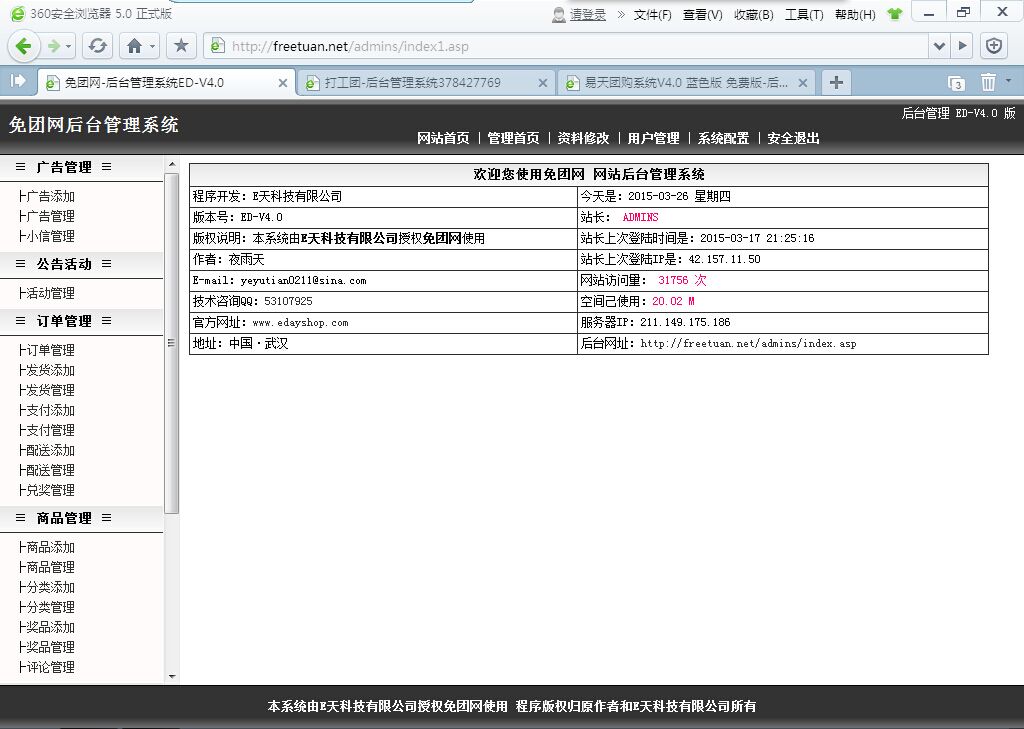The width and height of the screenshot is (1024, 729).
Task: Open the forward arrow history dropdown
Action: click(69, 46)
